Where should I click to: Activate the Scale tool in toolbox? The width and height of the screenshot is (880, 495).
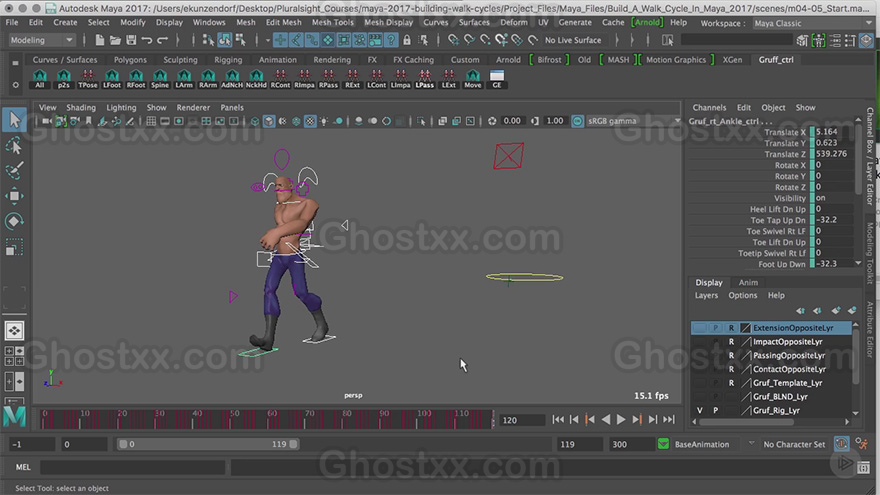(14, 247)
